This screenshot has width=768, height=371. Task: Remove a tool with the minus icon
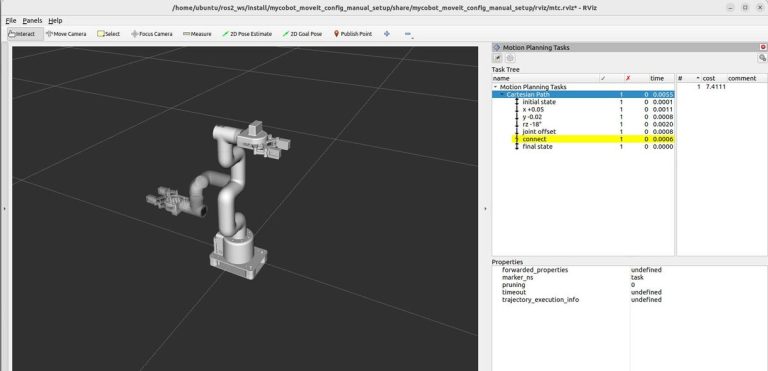click(x=408, y=34)
